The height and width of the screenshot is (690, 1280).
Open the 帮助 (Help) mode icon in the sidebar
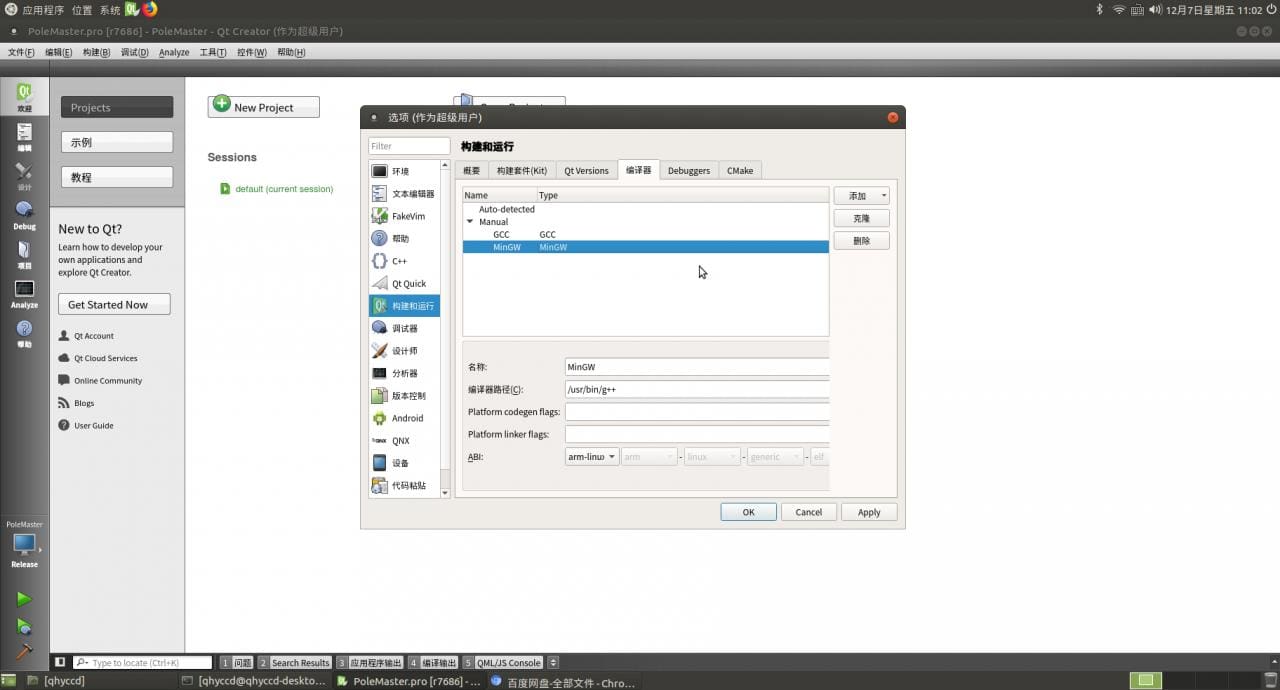[x=24, y=334]
